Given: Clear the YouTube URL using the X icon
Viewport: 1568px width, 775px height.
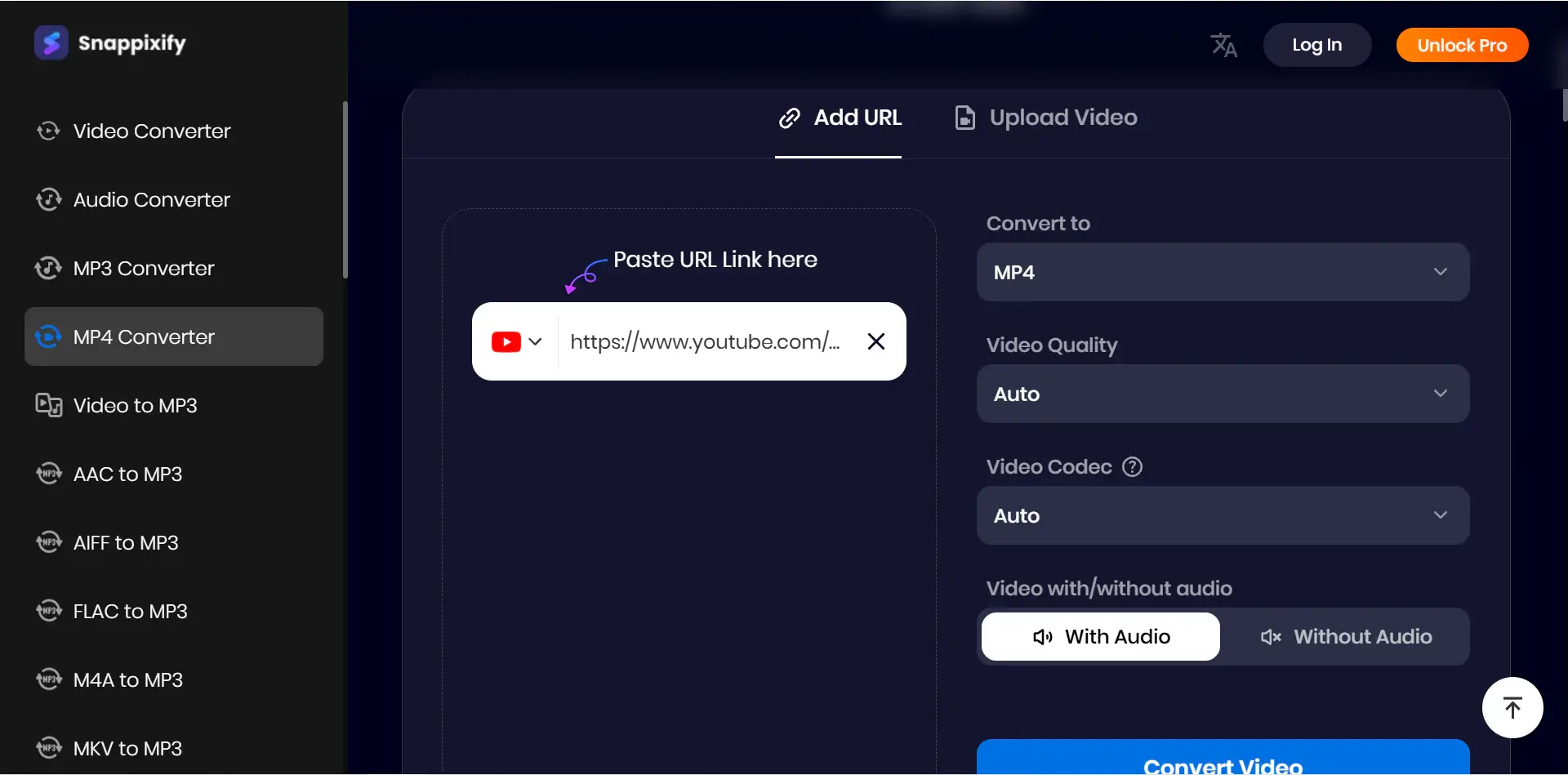Looking at the screenshot, I should click(x=876, y=341).
